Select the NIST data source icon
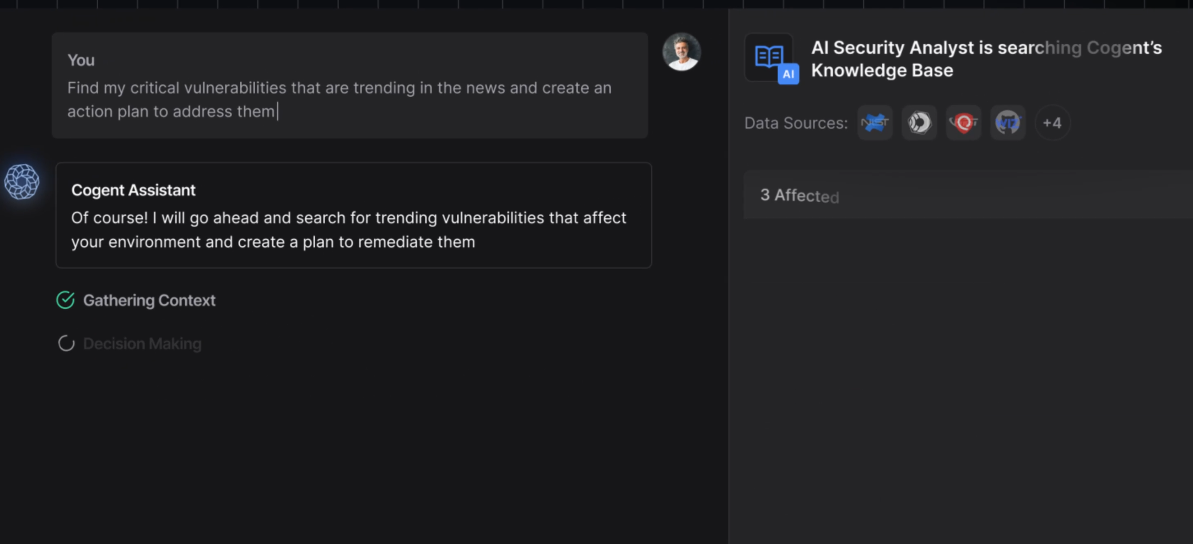Screen dimensions: 1193x544 pyautogui.click(x=875, y=123)
